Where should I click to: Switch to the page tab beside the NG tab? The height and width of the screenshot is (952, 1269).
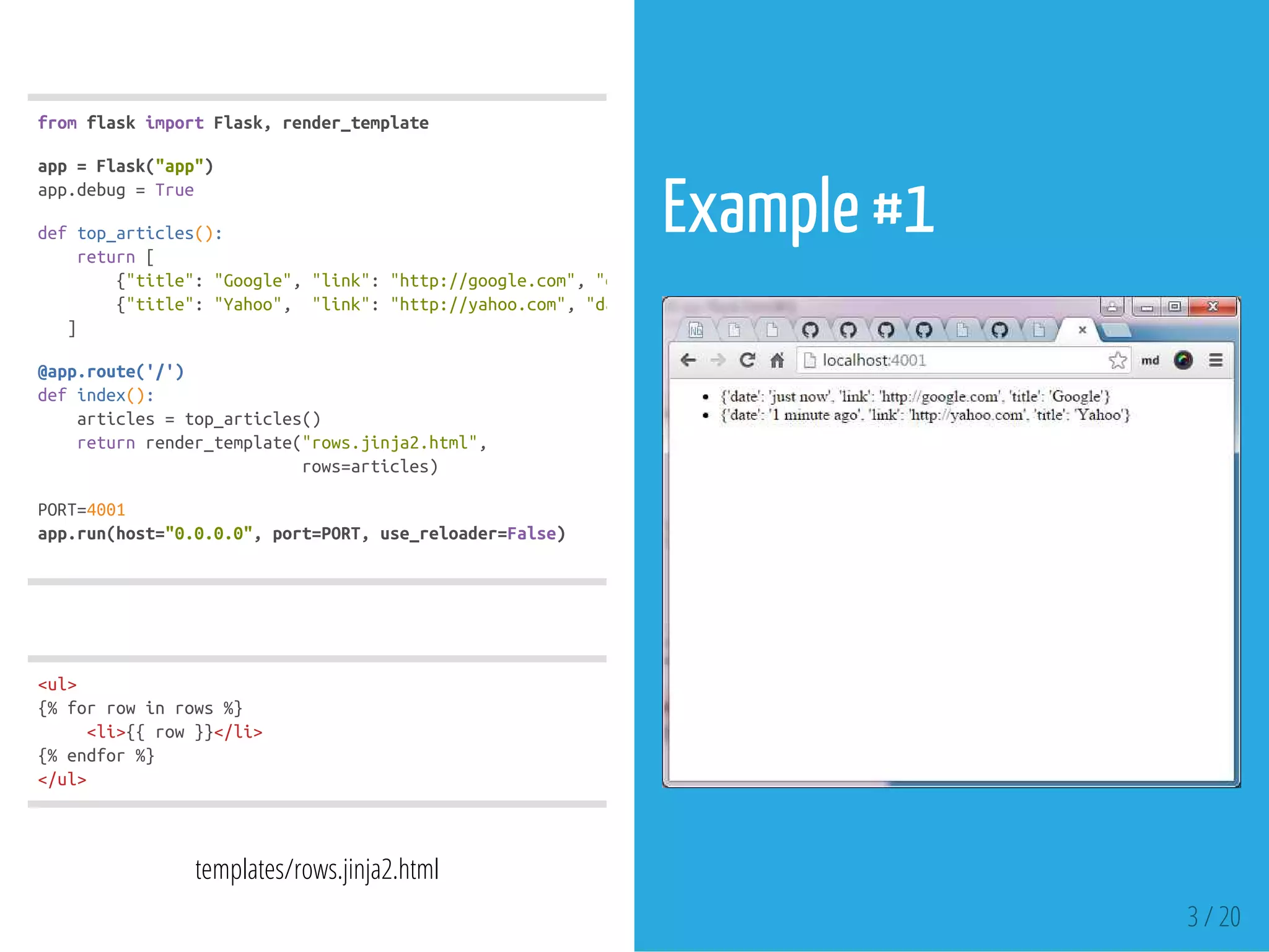coord(734,330)
